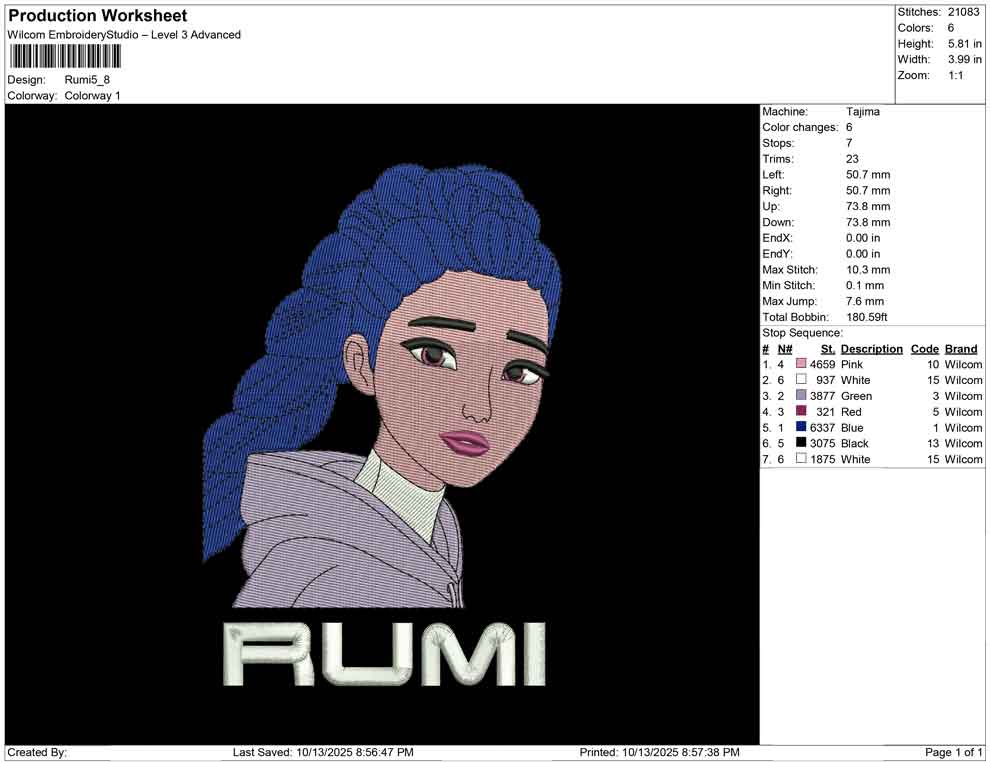Click the Page 1 of 1 footer text
990x762 pixels.
[954, 752]
